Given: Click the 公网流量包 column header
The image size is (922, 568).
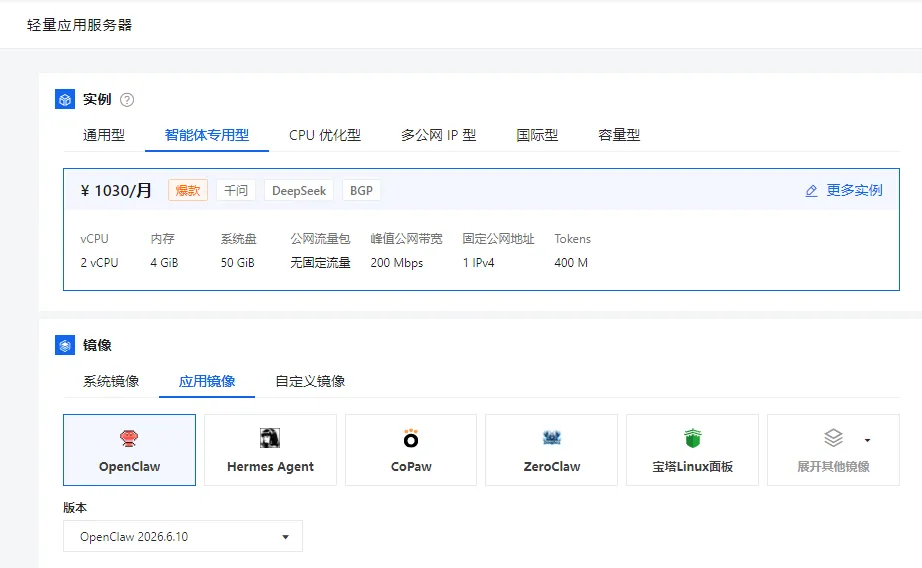Looking at the screenshot, I should (x=320, y=239).
